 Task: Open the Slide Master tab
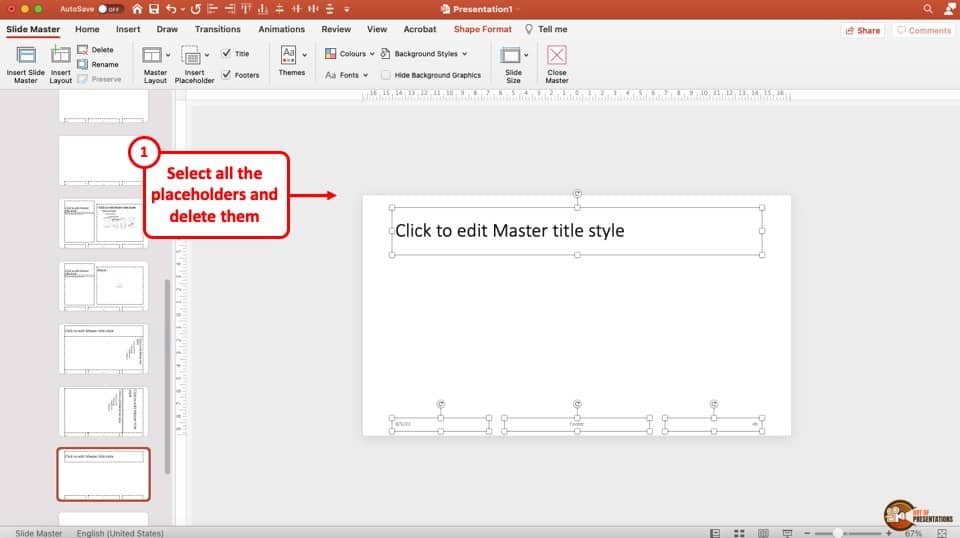click(x=33, y=29)
